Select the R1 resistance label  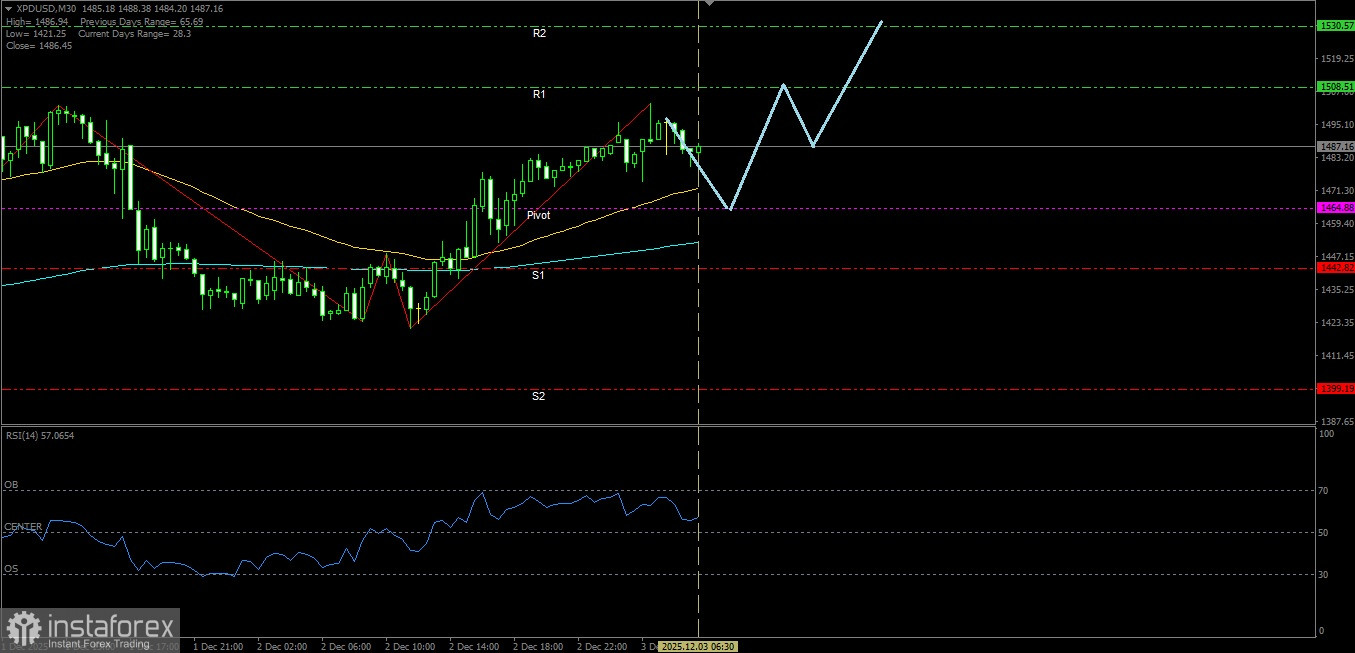[x=539, y=94]
